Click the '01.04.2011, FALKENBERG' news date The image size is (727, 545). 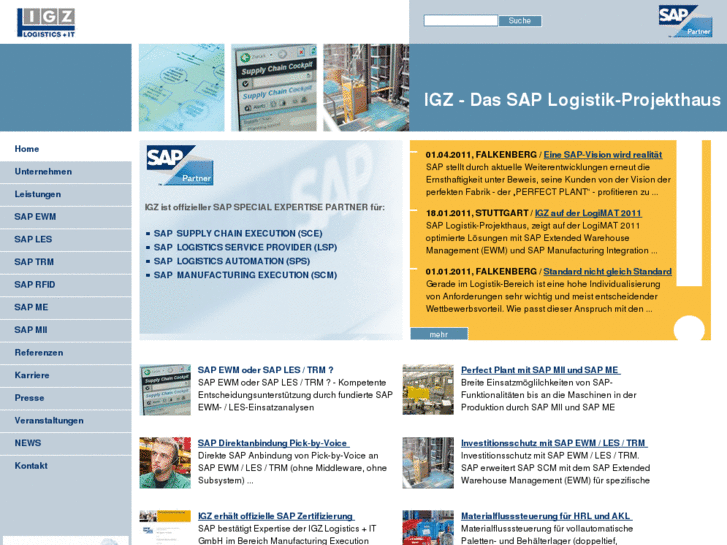[x=481, y=155]
